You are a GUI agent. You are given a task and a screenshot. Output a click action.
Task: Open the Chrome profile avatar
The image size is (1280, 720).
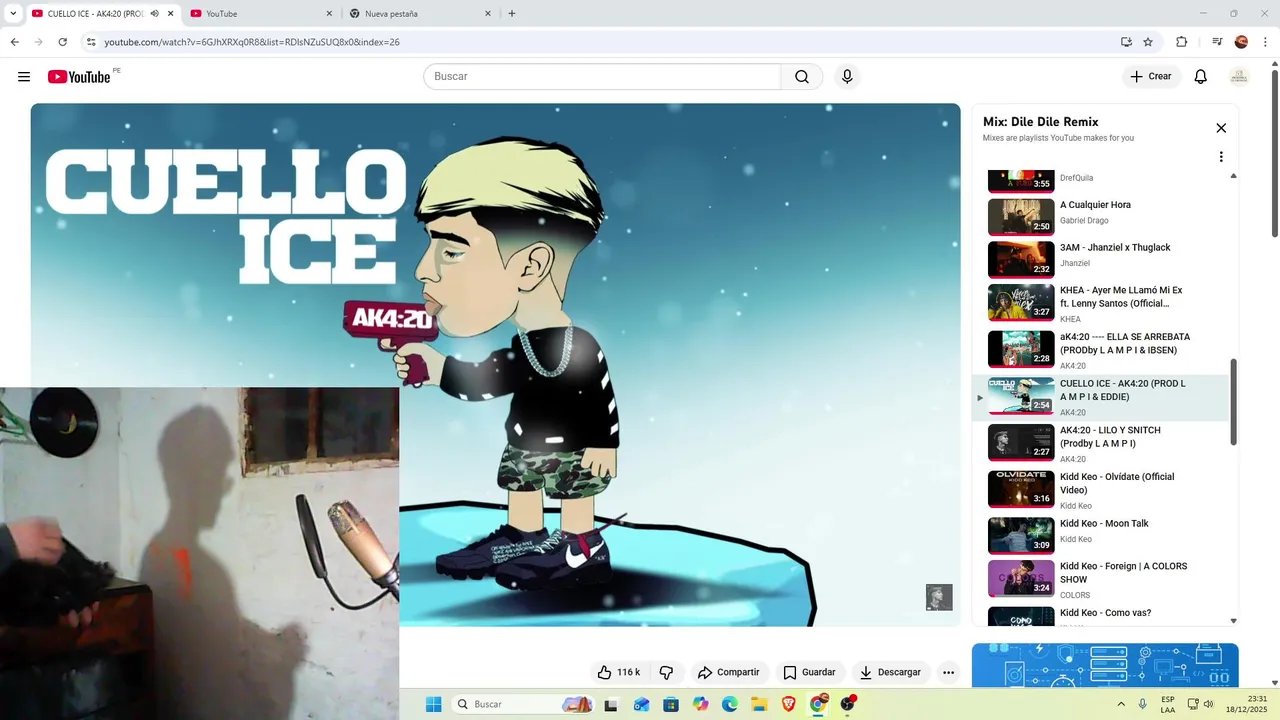tap(1241, 42)
